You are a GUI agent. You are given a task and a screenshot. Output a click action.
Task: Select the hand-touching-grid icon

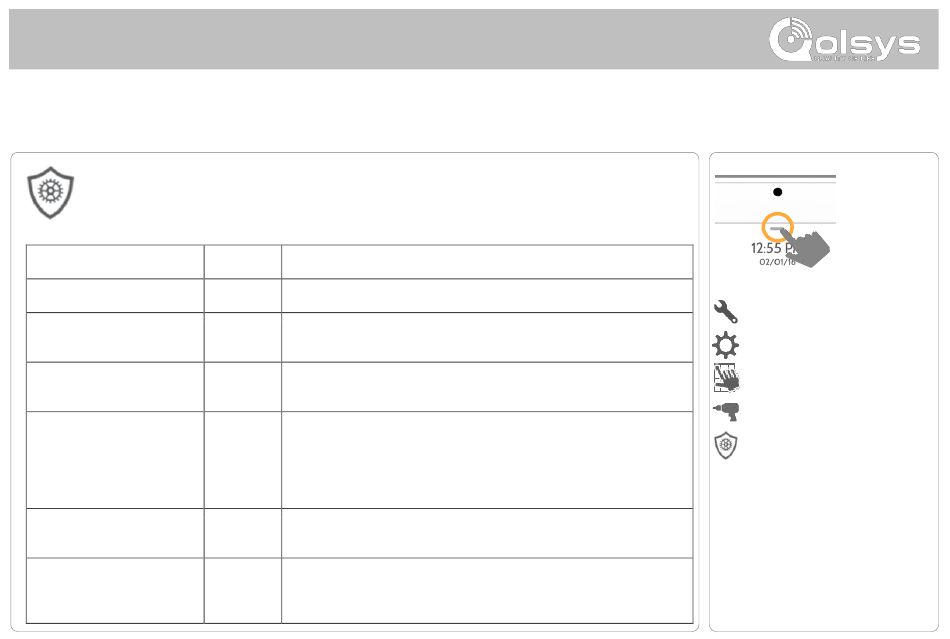pos(726,378)
